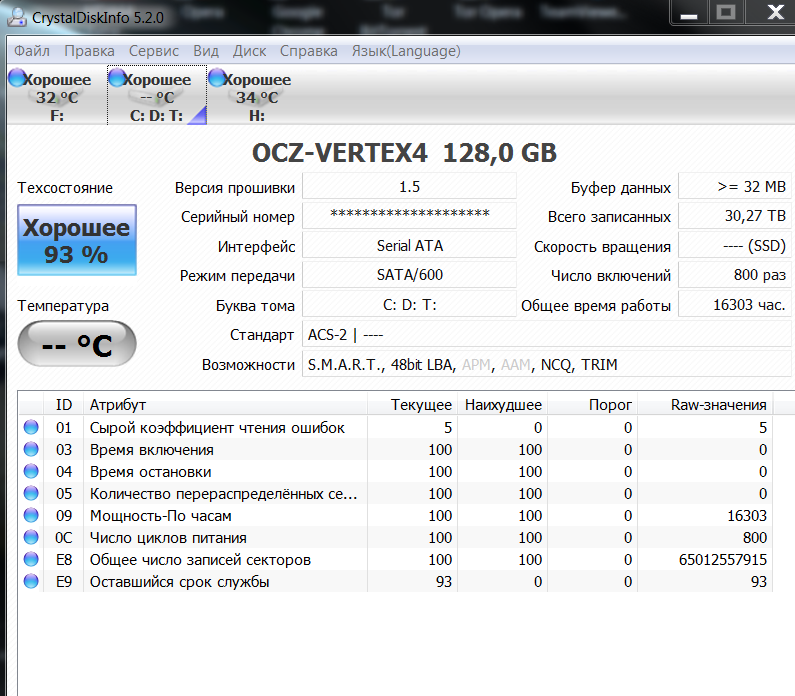Open the Диск menu
This screenshot has height=696, width=795.
[249, 51]
